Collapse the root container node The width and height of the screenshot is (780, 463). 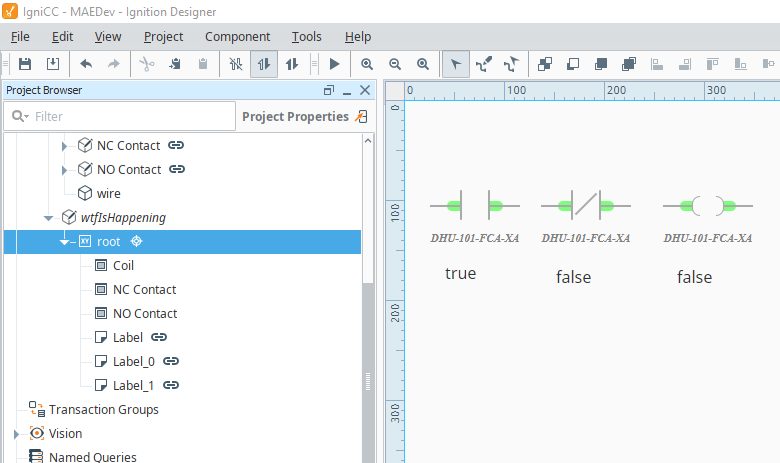[x=64, y=242]
